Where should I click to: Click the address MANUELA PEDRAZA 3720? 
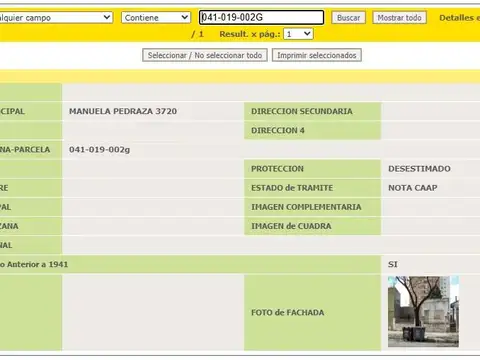click(123, 111)
